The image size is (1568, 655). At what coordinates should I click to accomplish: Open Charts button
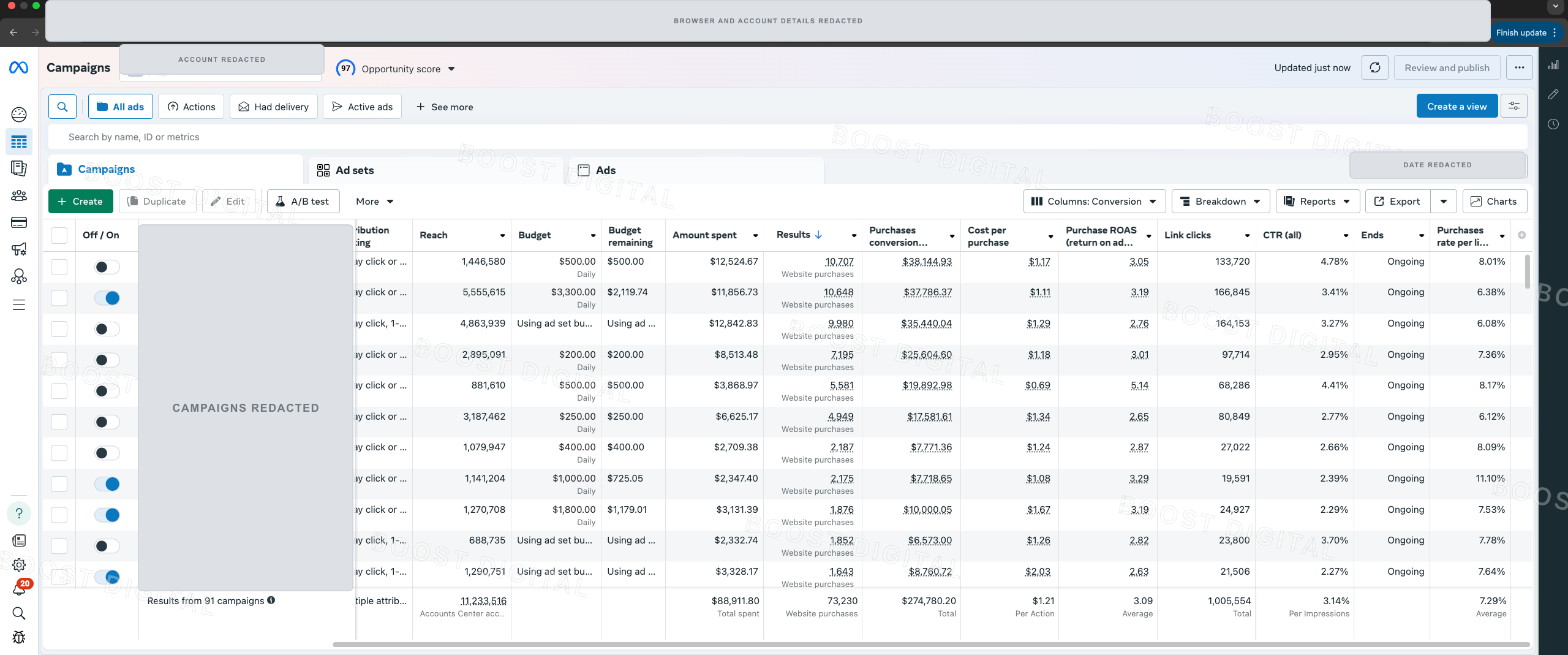coord(1494,202)
